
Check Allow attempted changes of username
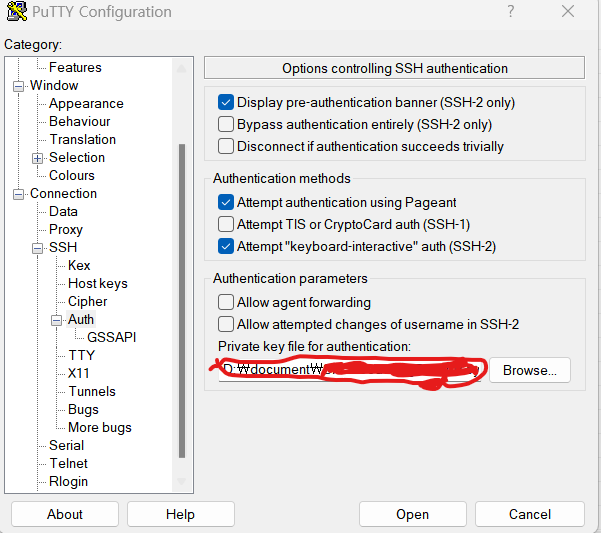(x=226, y=325)
